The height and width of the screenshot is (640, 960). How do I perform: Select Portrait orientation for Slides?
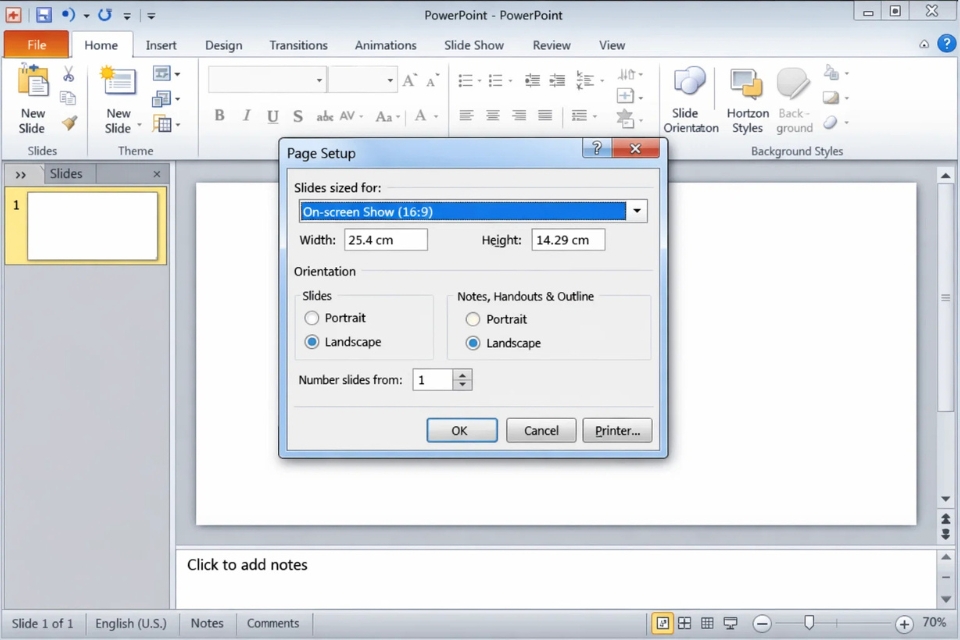click(x=311, y=319)
